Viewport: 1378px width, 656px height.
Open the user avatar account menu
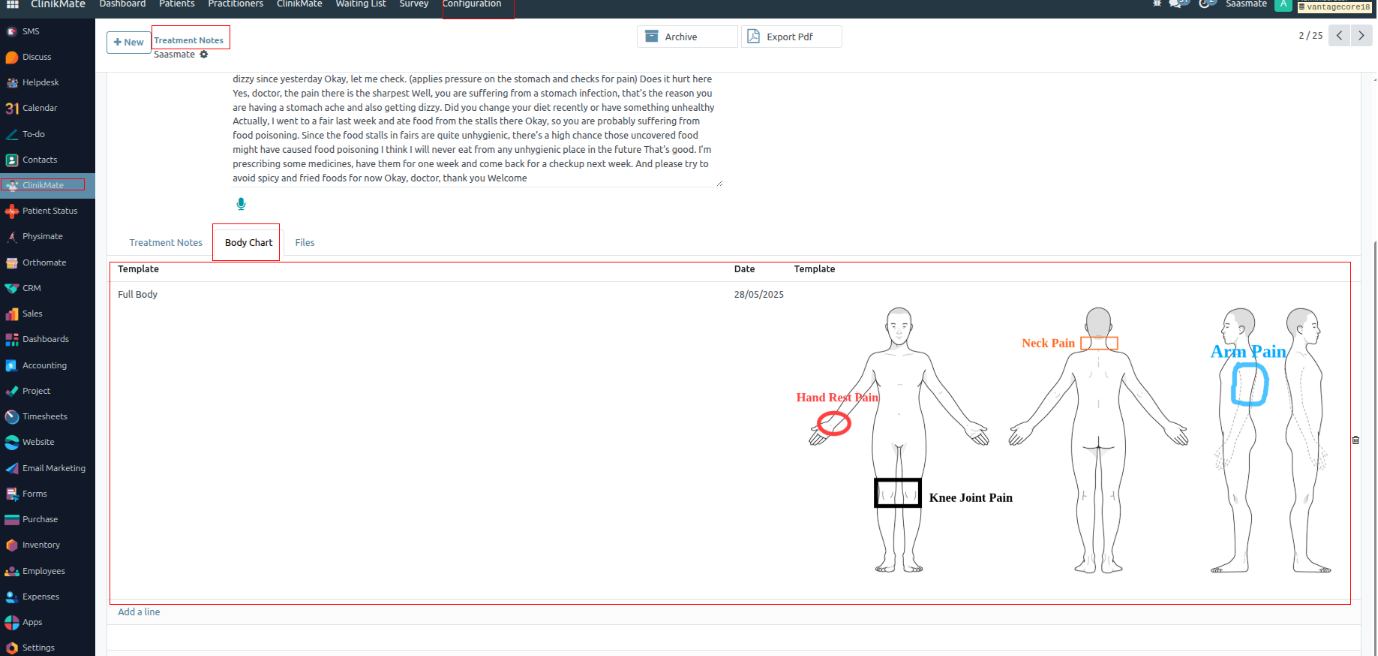click(1282, 5)
